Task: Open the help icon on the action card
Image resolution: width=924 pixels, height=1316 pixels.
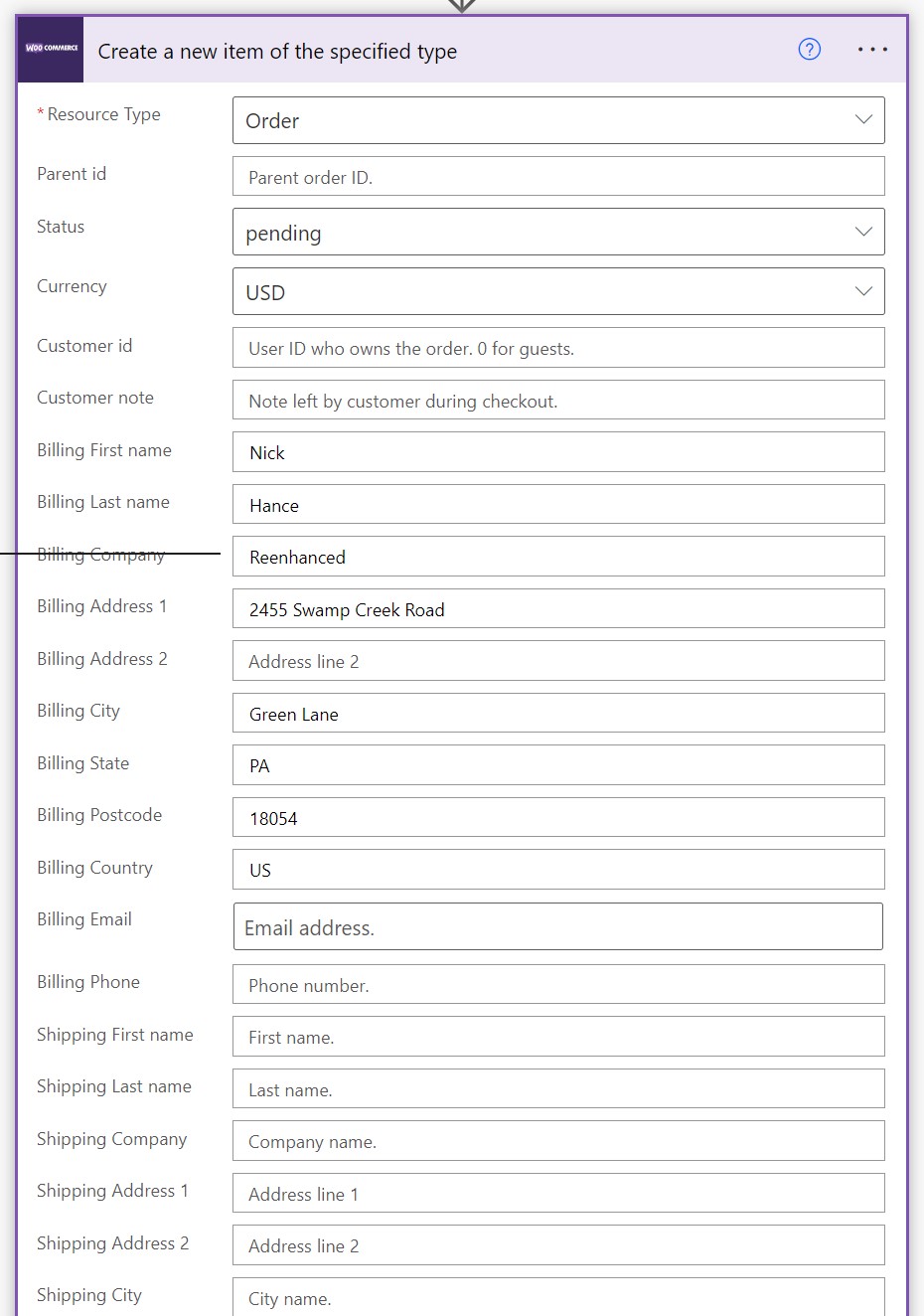Action: [809, 49]
